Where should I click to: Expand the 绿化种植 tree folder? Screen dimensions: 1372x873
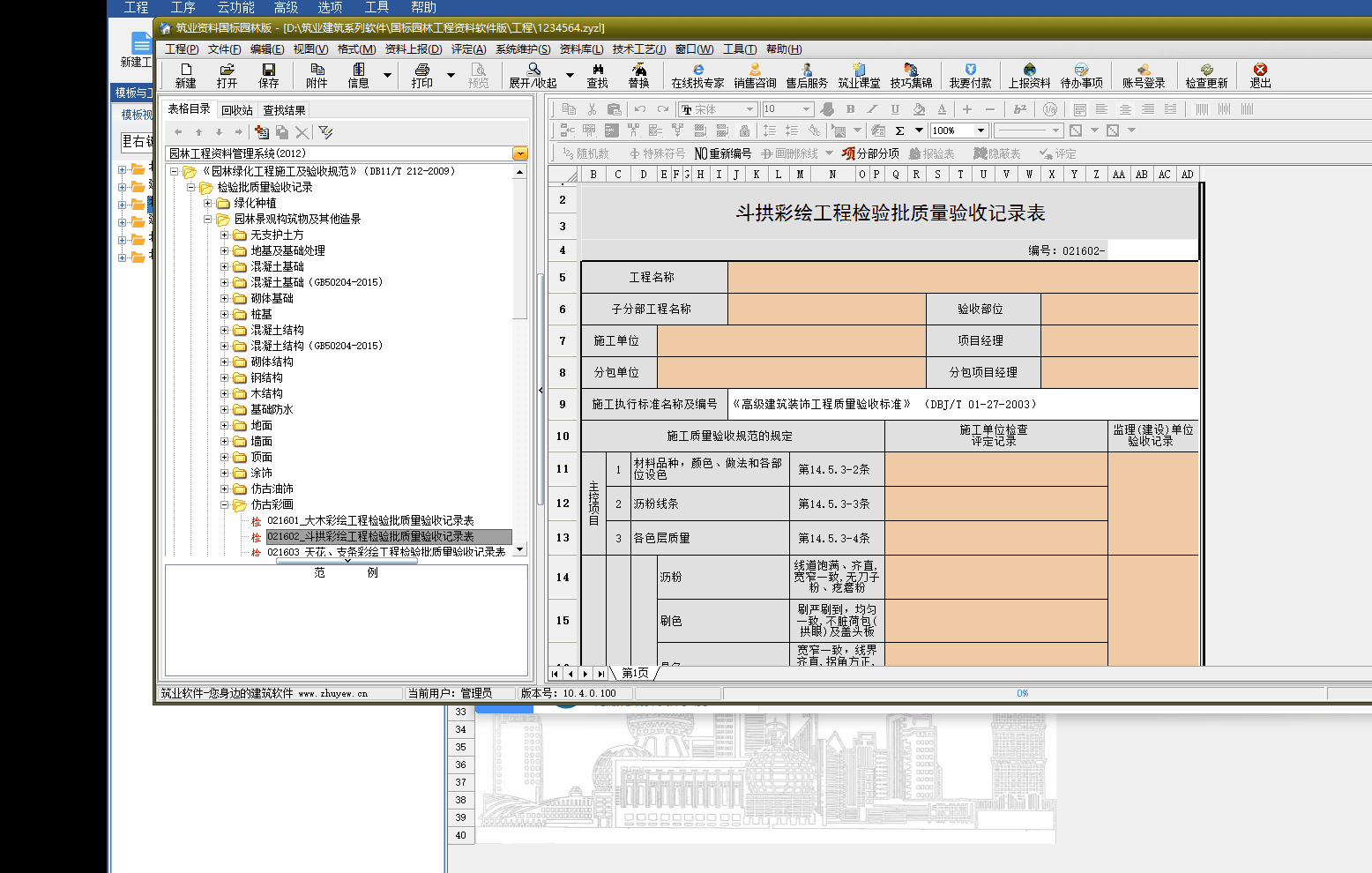(208, 203)
